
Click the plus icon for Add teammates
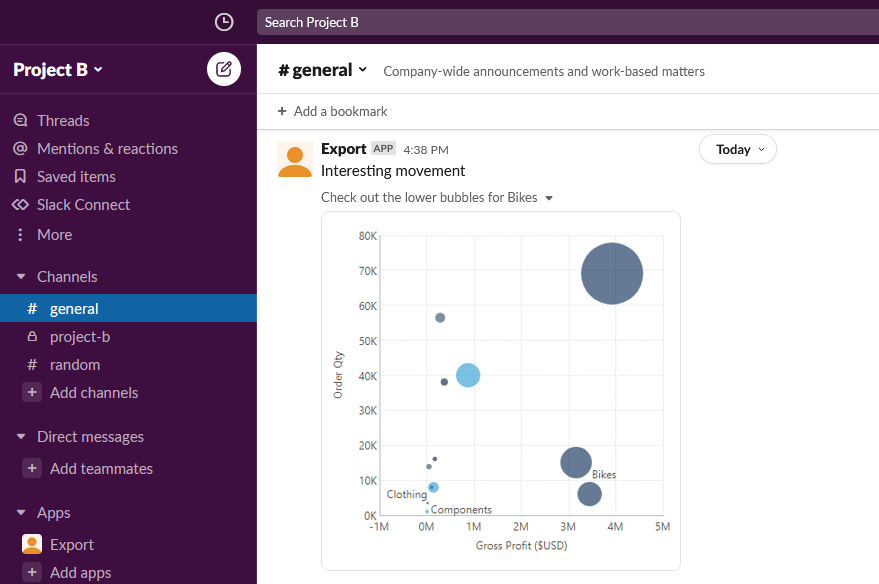tap(32, 468)
